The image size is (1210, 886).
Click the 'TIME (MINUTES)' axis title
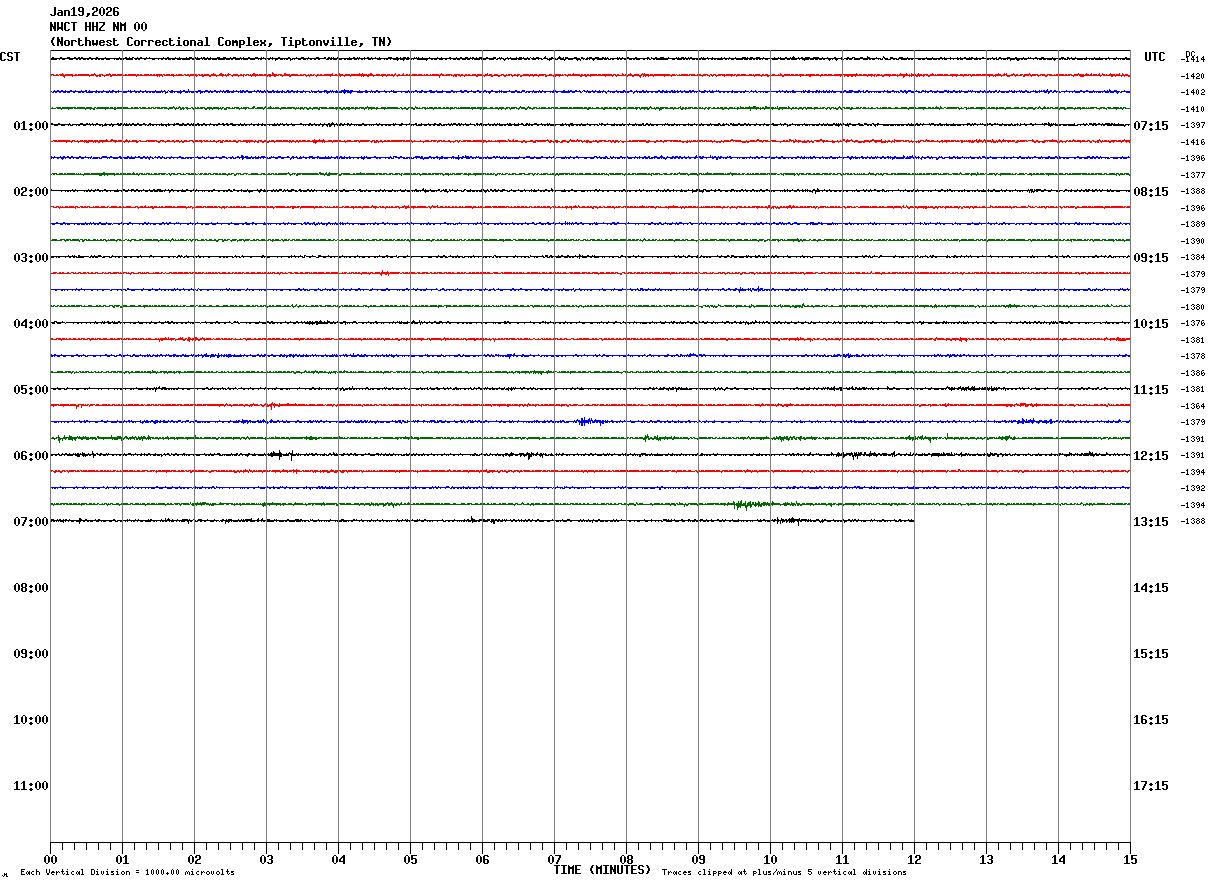(x=602, y=870)
